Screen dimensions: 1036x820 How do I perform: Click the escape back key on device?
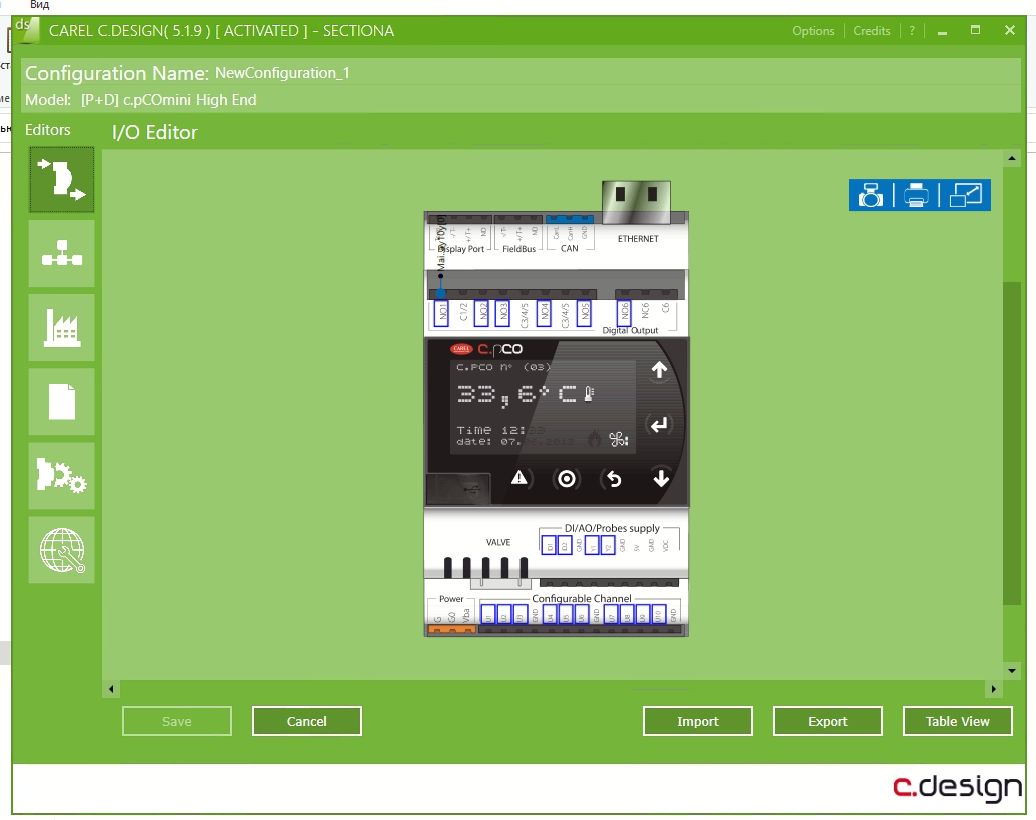click(614, 478)
